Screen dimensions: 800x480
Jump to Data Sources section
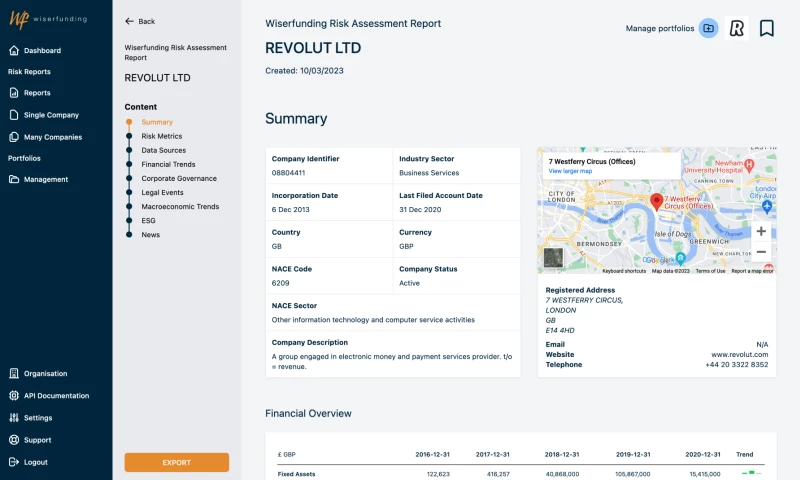coord(163,150)
